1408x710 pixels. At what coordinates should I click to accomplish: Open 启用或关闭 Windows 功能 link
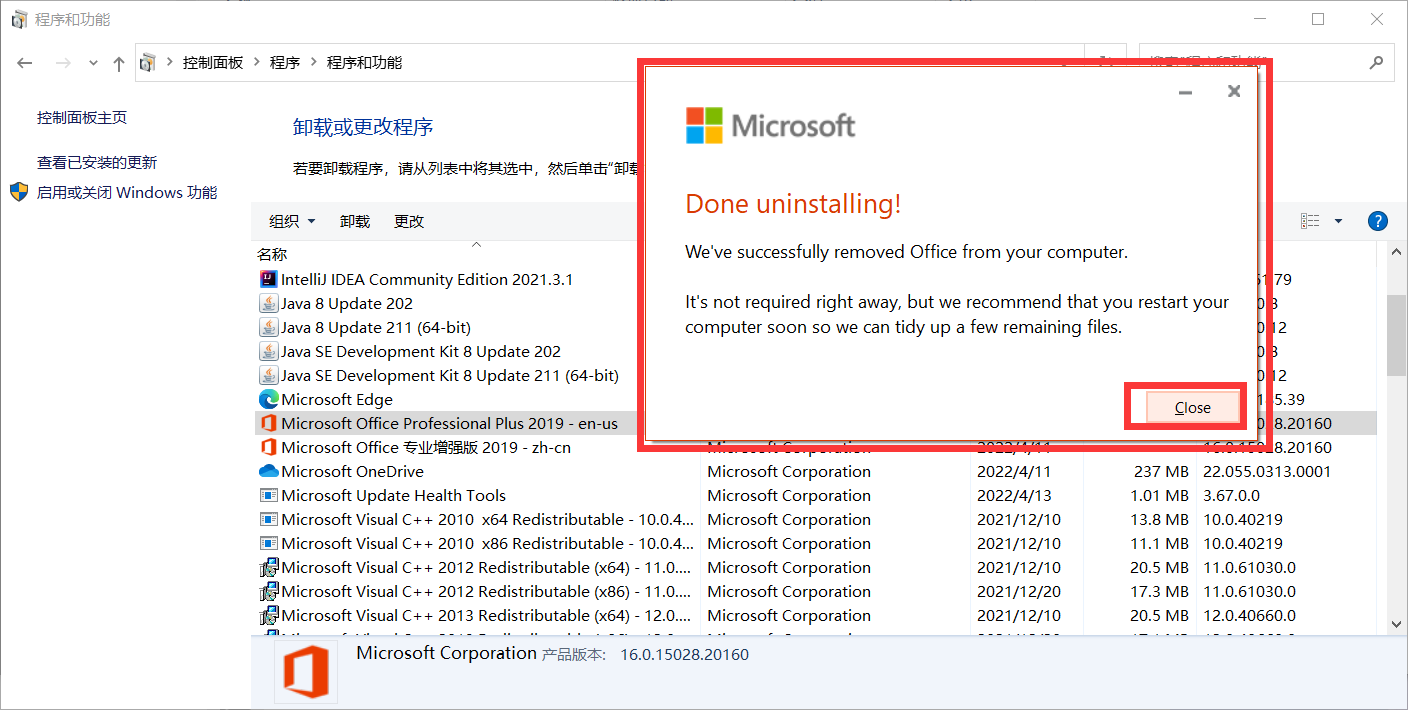pos(127,192)
